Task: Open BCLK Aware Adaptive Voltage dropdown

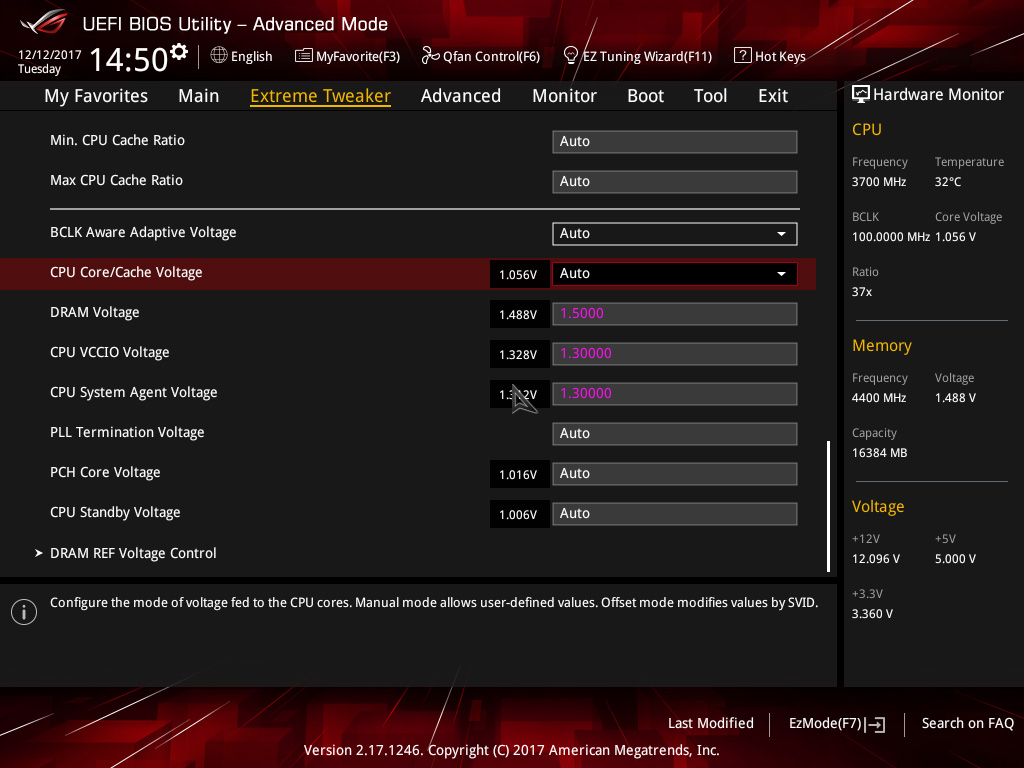Action: tap(675, 234)
